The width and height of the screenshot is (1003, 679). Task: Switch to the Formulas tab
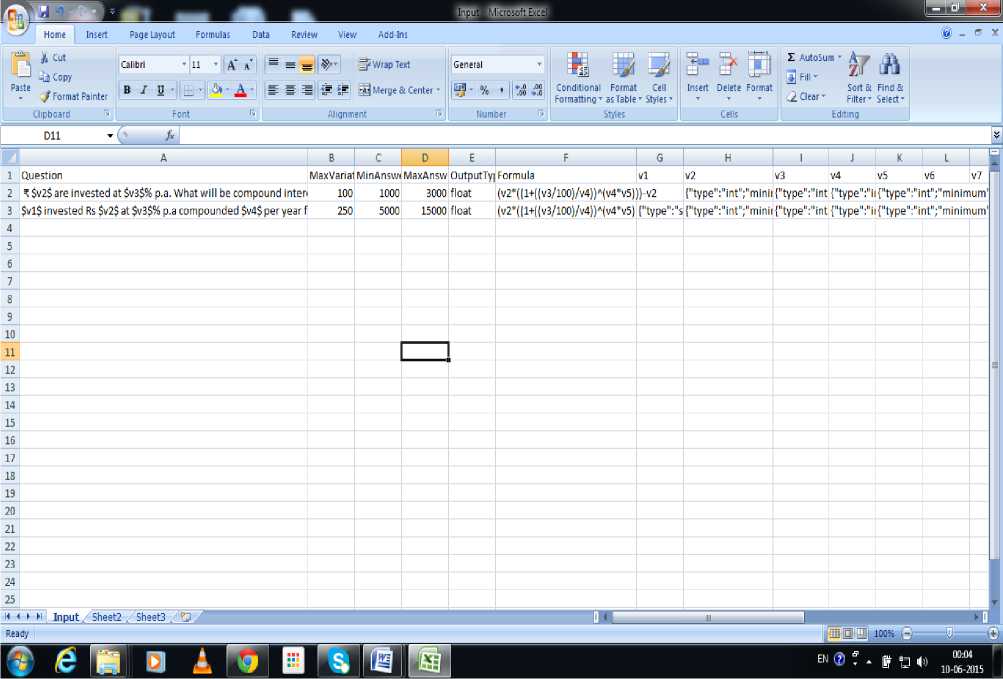click(212, 35)
